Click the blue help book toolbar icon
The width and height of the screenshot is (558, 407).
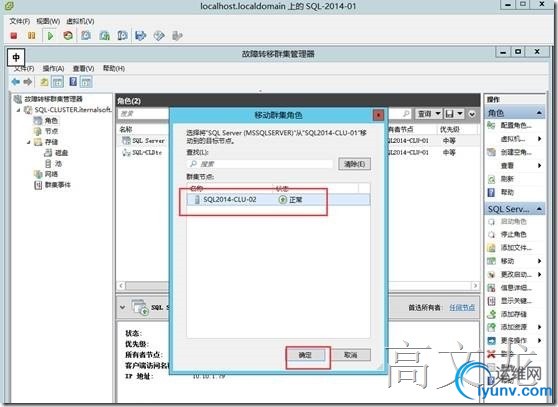73,82
